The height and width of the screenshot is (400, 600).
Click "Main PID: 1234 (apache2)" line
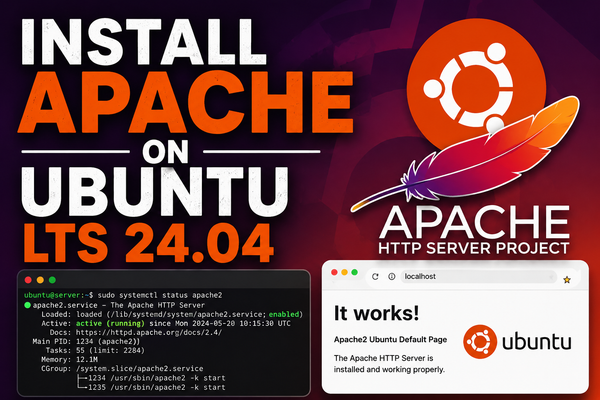(86, 341)
